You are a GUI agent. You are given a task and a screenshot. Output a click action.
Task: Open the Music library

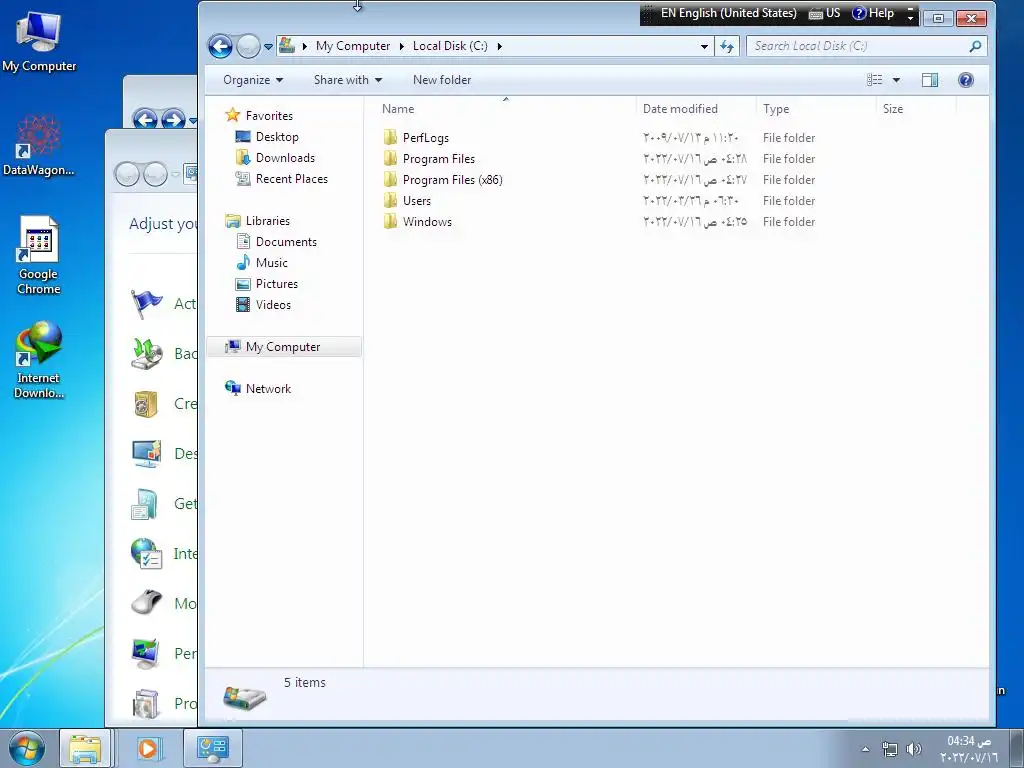click(272, 263)
